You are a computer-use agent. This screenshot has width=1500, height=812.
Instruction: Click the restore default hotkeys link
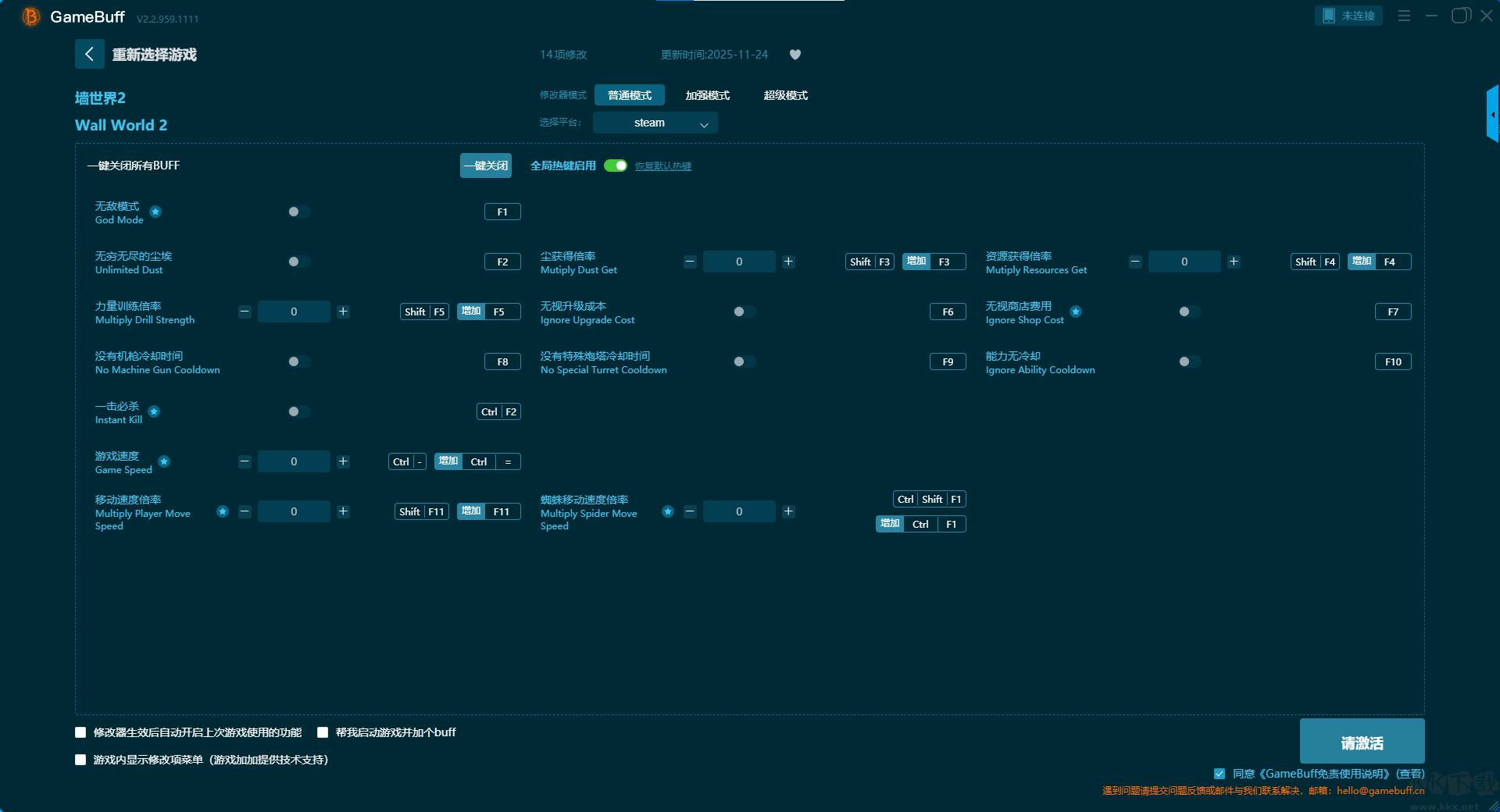point(663,166)
